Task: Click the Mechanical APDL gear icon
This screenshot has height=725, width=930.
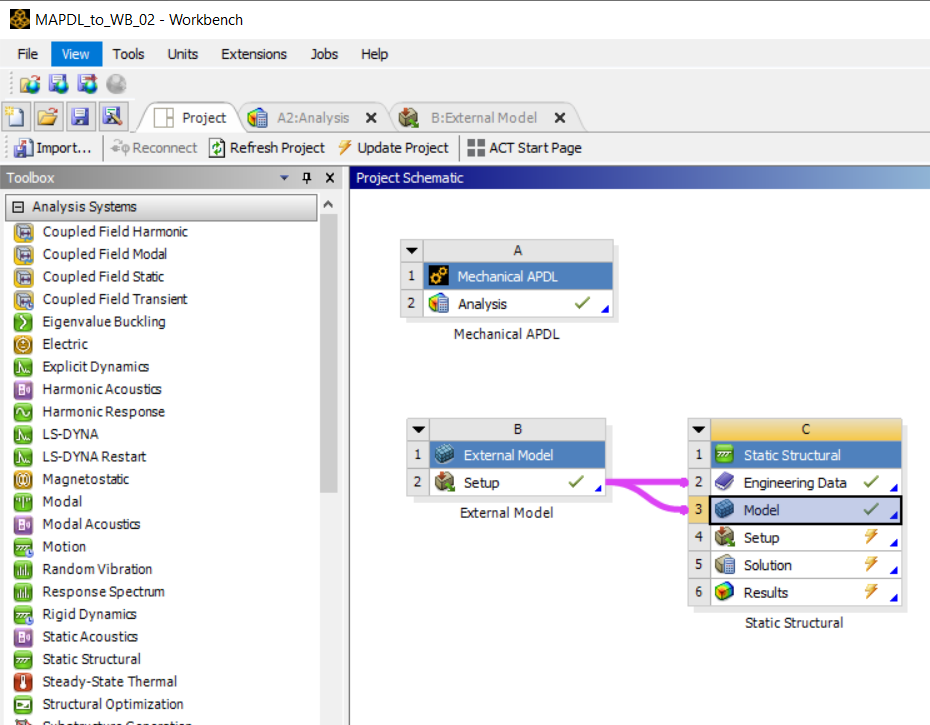Action: tap(438, 276)
